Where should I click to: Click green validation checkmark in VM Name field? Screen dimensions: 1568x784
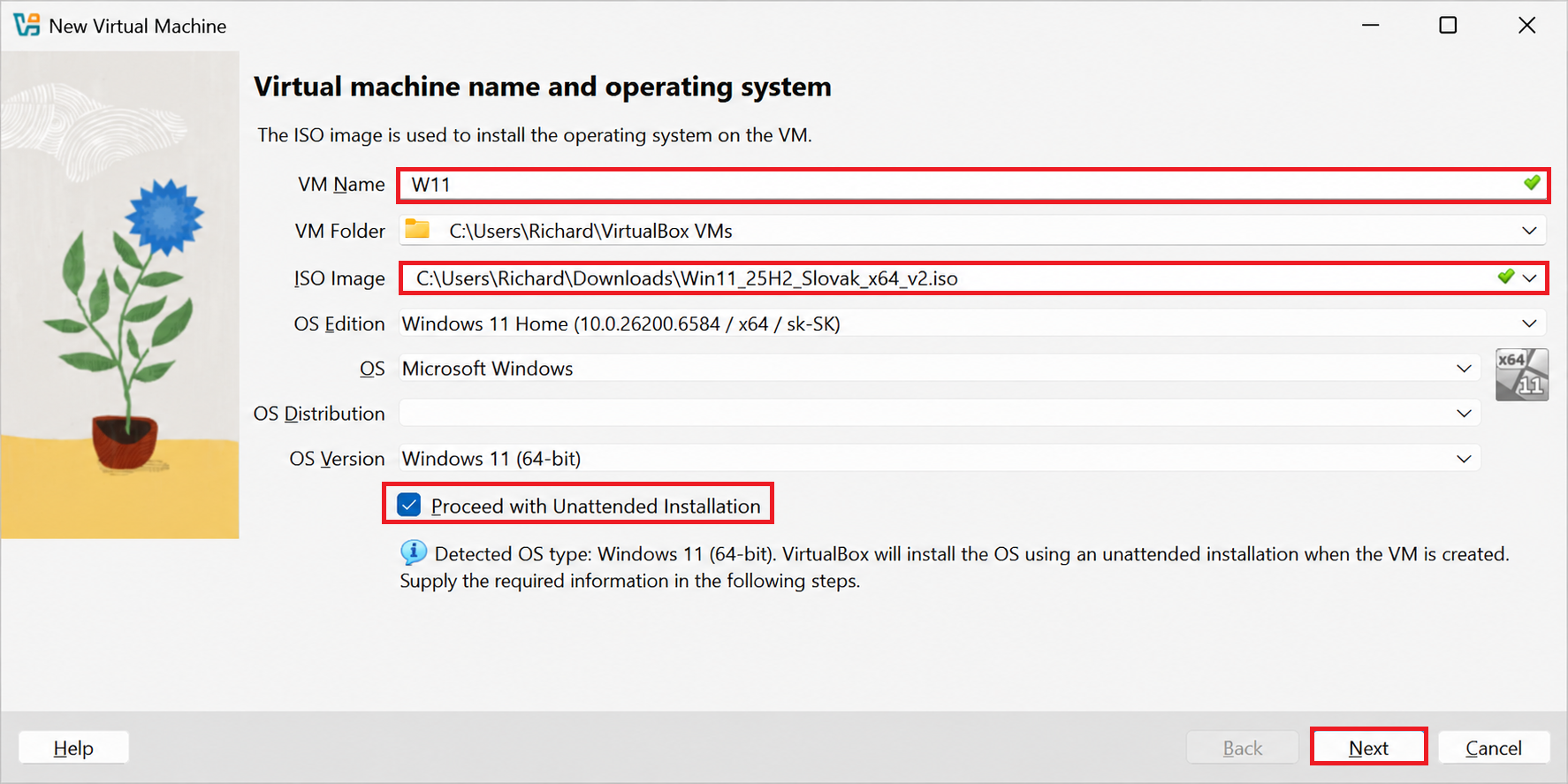1532,183
